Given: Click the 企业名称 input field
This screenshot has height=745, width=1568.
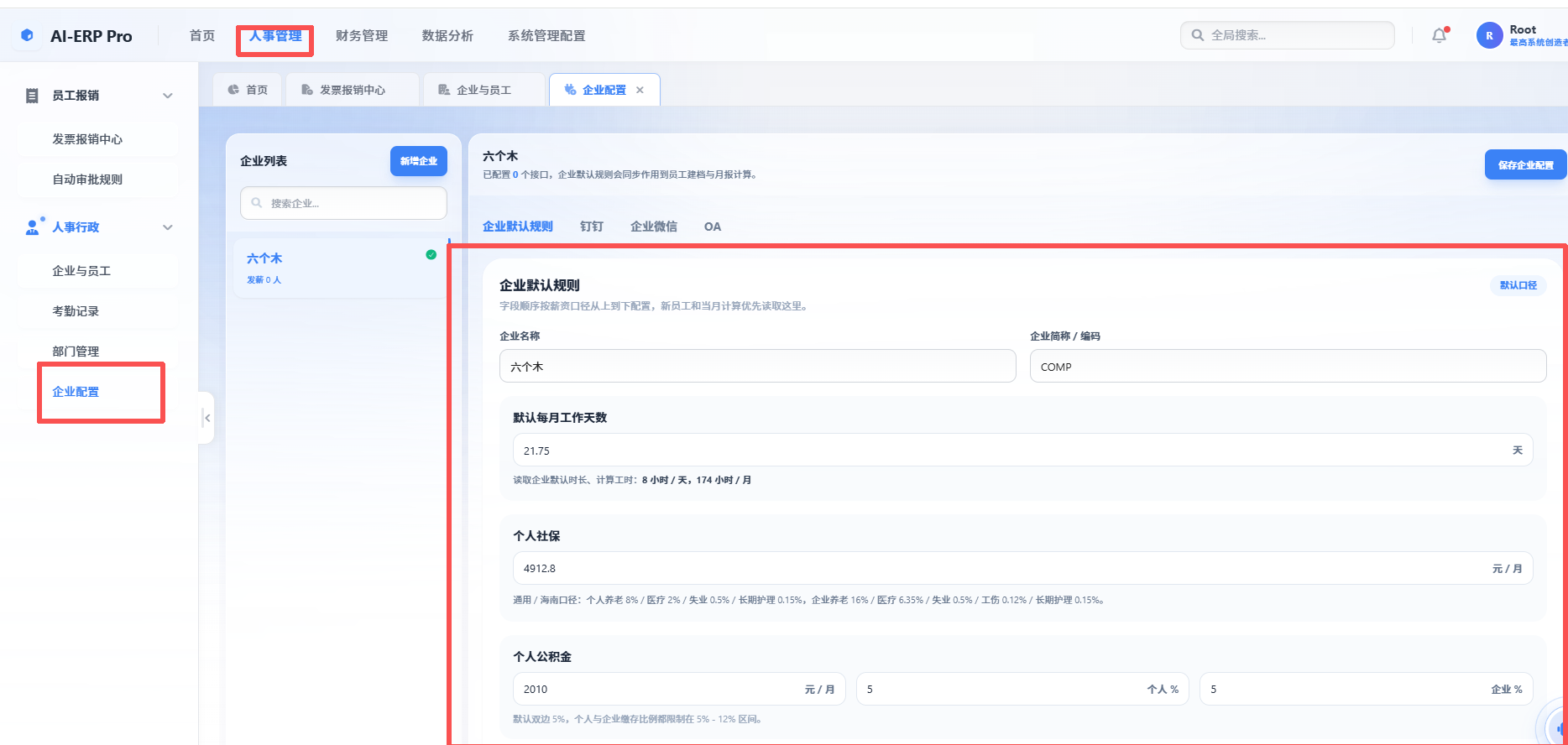Looking at the screenshot, I should tap(758, 367).
